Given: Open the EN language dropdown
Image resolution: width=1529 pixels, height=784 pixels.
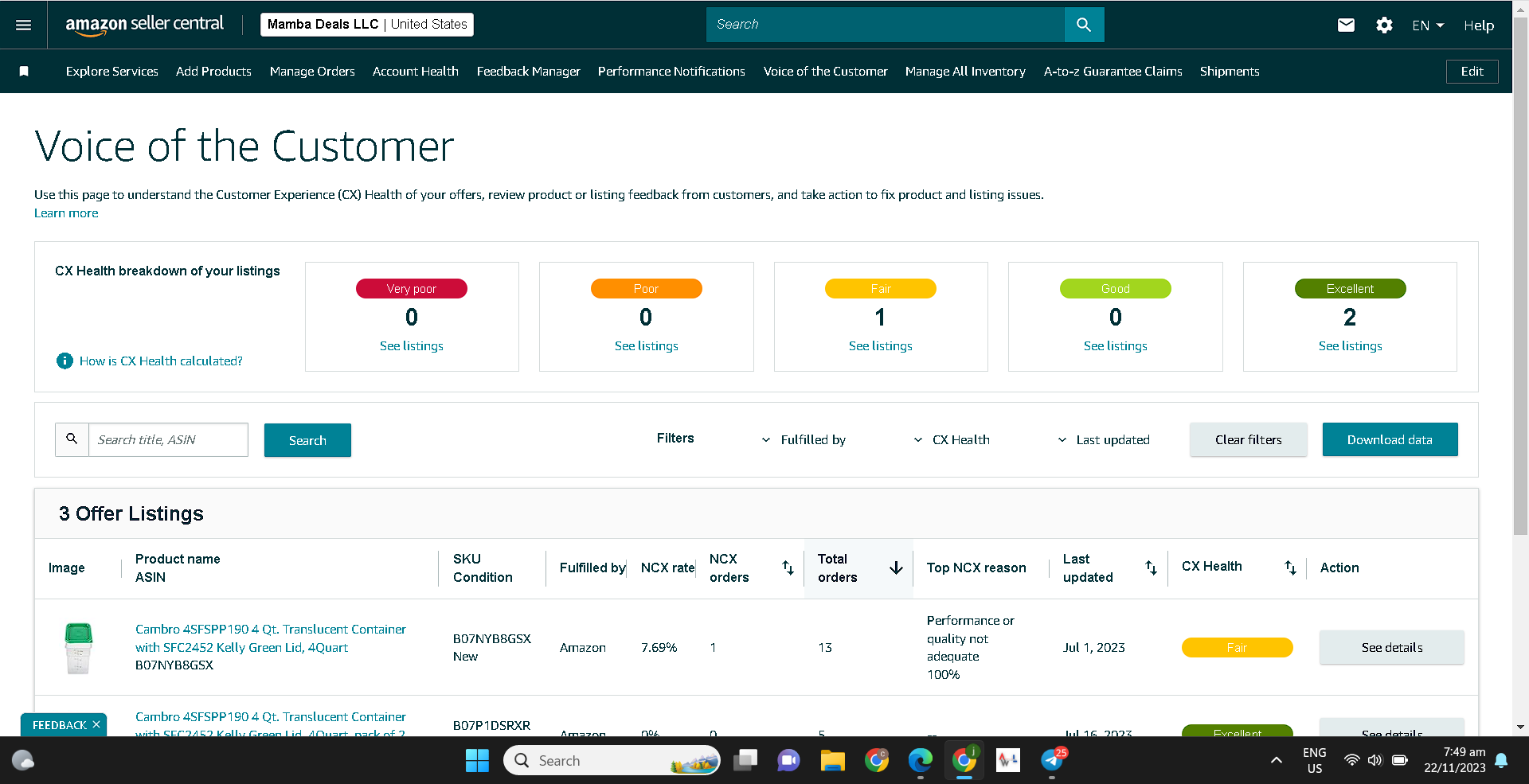Looking at the screenshot, I should coord(1428,25).
